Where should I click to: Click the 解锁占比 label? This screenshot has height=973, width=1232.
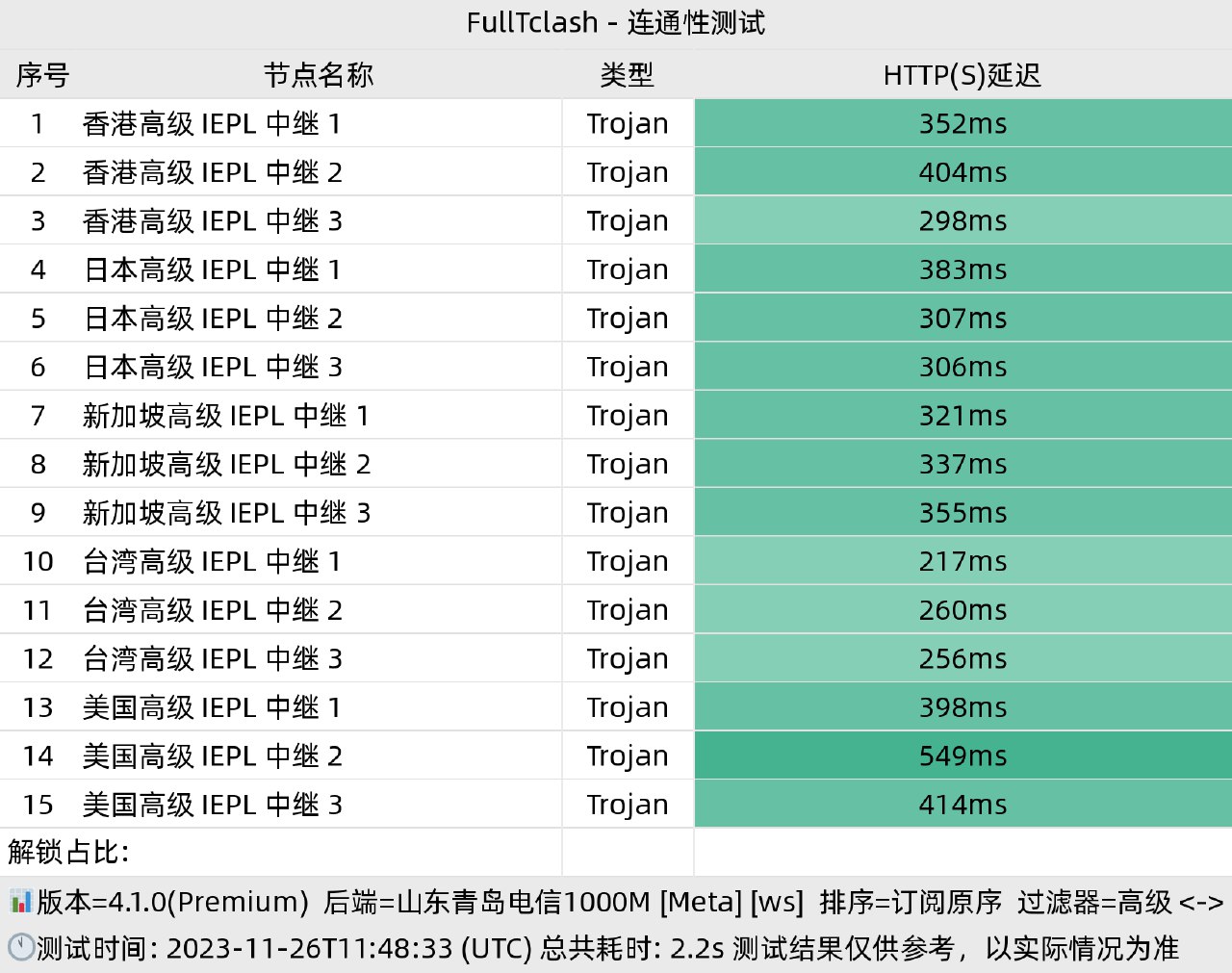point(68,852)
